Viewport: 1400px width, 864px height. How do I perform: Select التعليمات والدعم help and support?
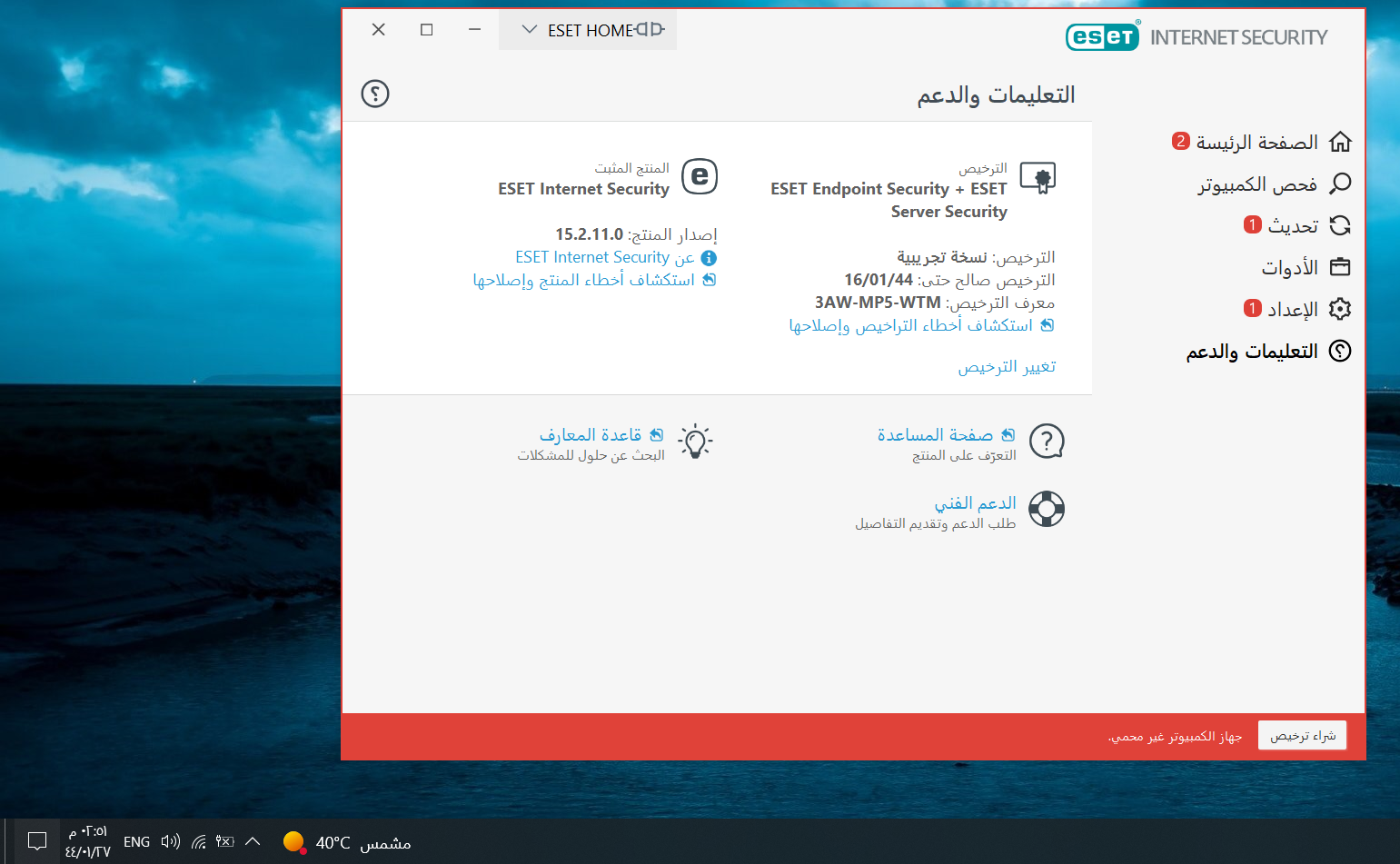pos(1252,351)
